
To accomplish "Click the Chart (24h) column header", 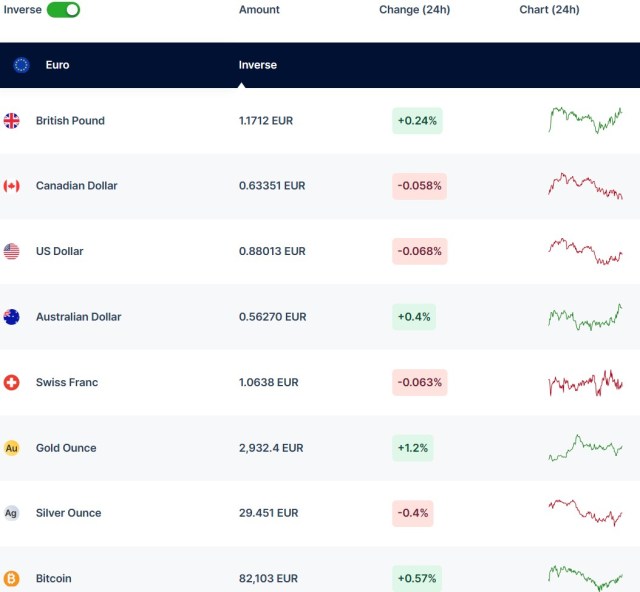I will click(x=549, y=10).
